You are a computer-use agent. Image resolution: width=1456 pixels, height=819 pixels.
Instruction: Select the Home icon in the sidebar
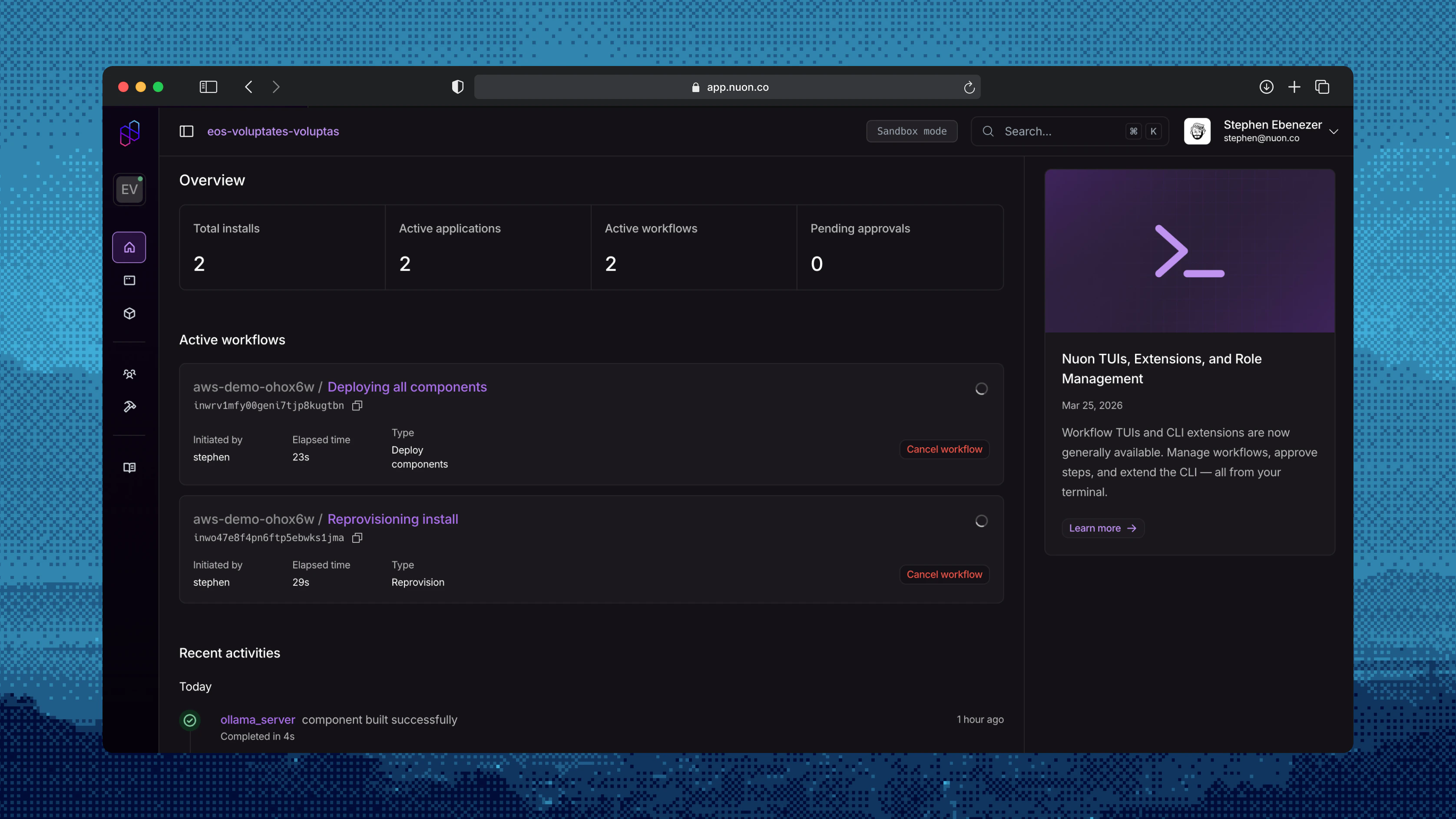pos(129,247)
